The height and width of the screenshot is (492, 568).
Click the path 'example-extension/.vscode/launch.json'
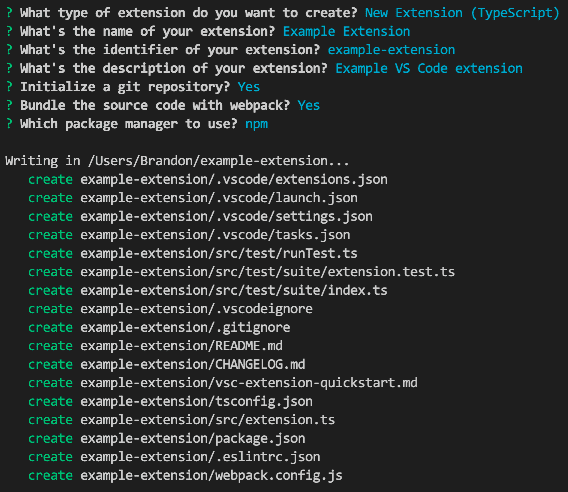click(x=219, y=198)
